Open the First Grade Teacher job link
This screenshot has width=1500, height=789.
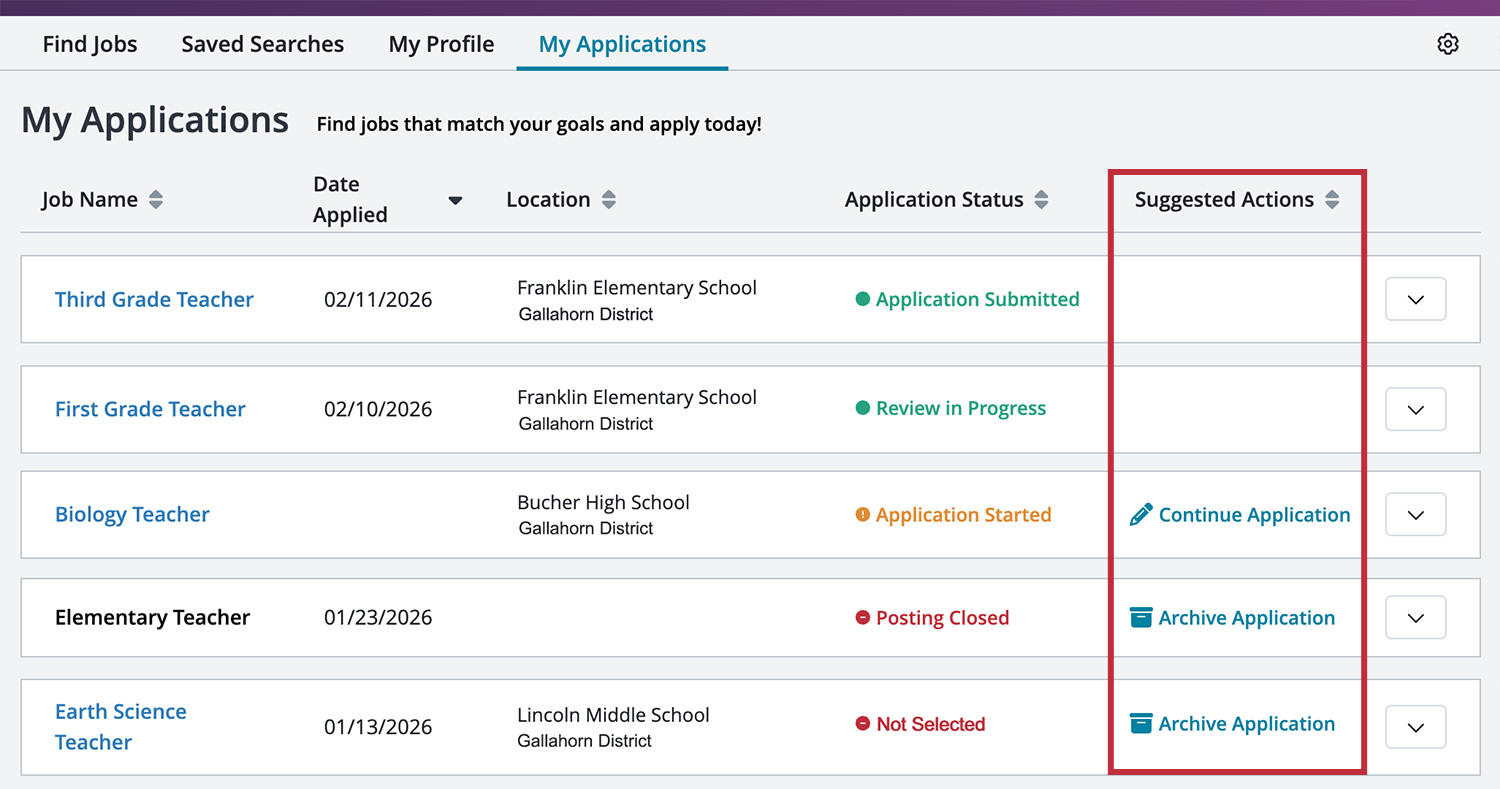tap(150, 409)
